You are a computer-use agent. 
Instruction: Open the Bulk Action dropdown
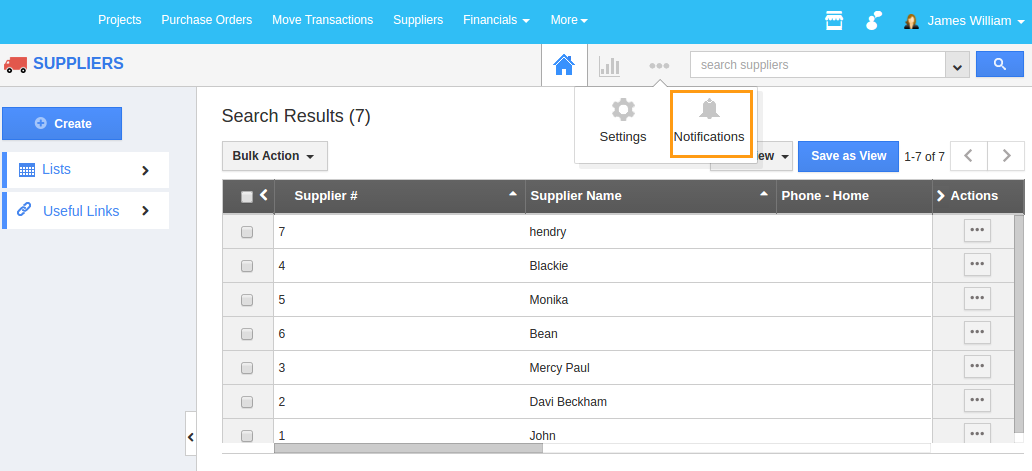click(274, 156)
